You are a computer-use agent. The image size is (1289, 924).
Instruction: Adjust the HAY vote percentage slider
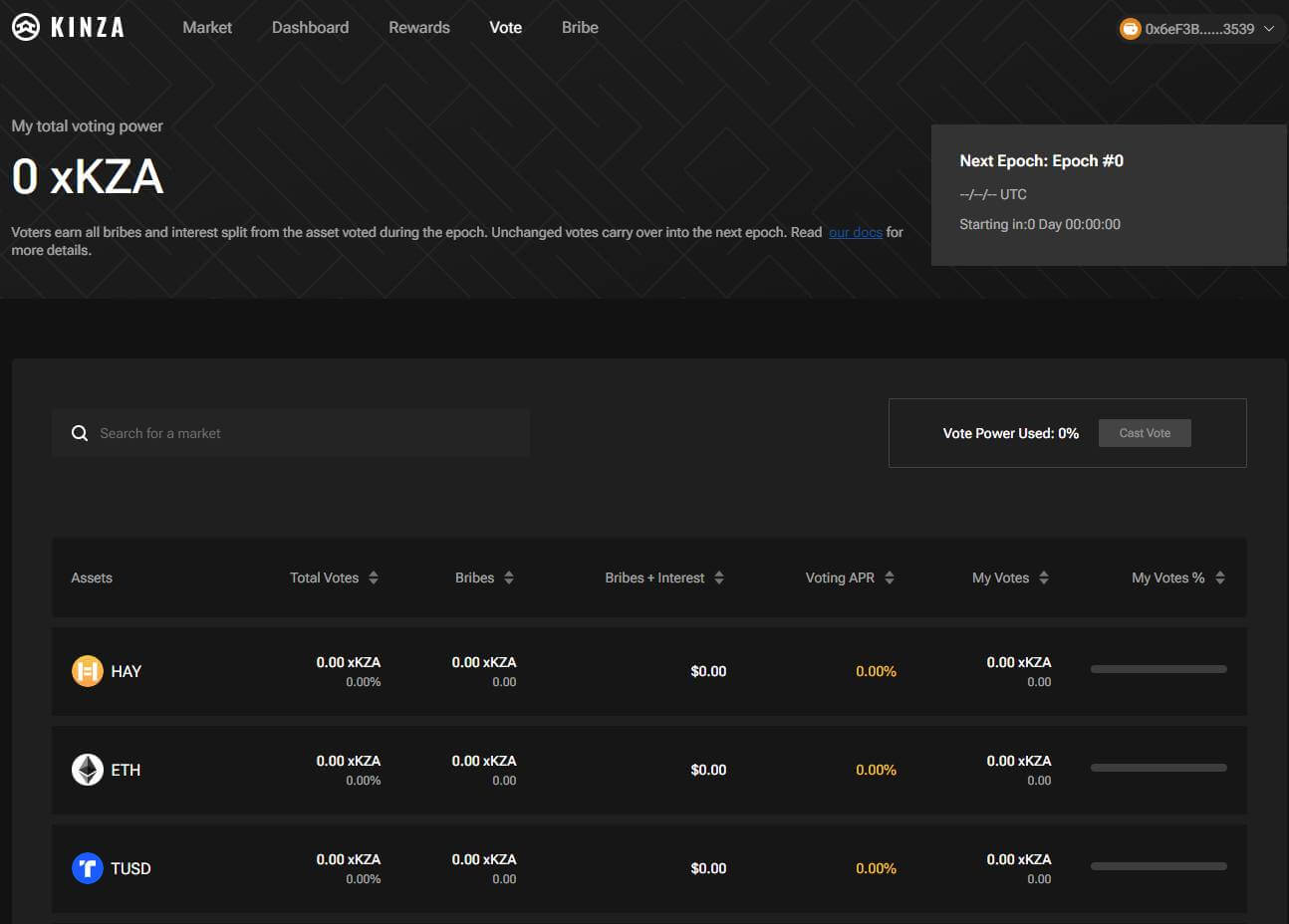[x=1159, y=669]
